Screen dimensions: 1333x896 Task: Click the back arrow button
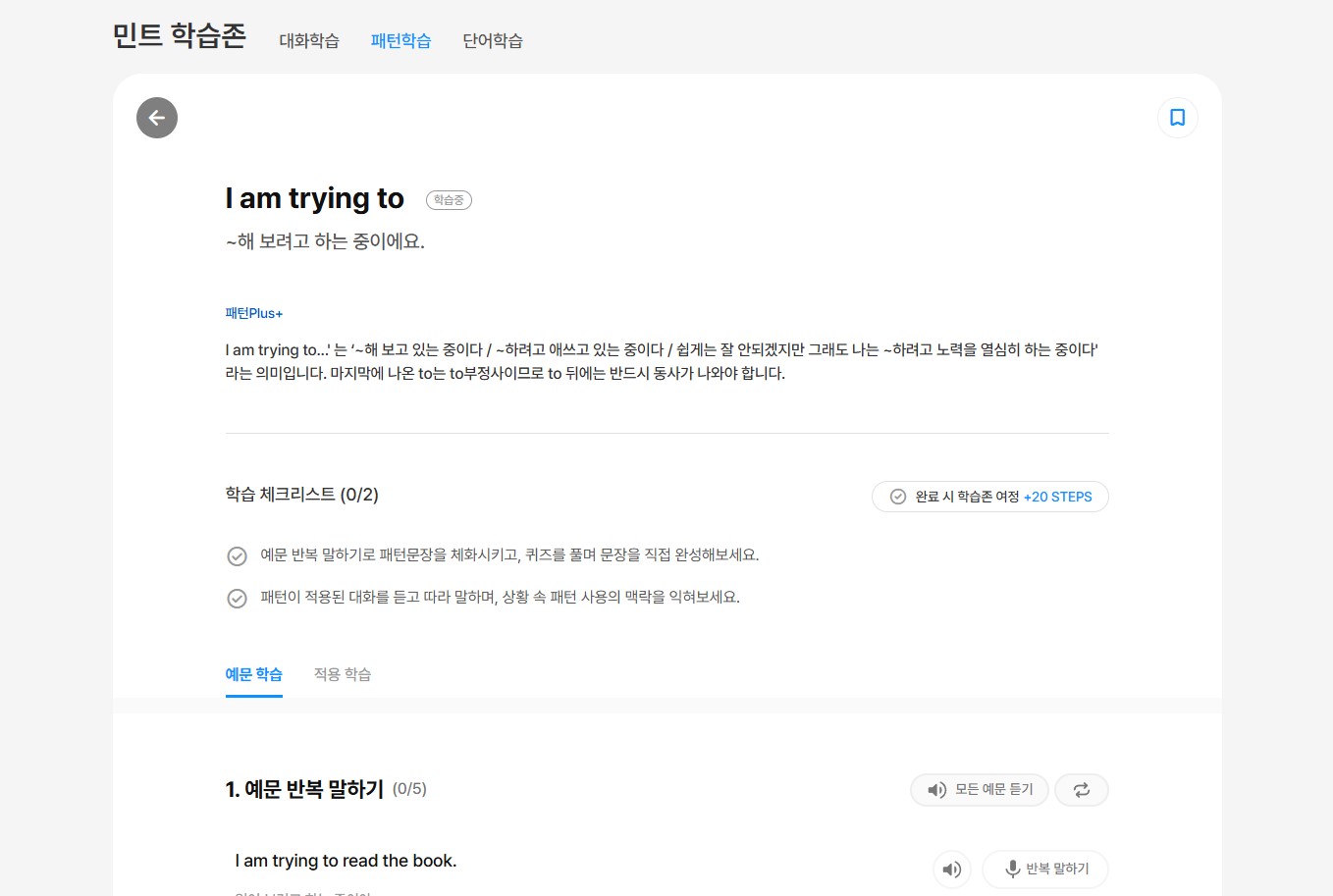pyautogui.click(x=157, y=118)
